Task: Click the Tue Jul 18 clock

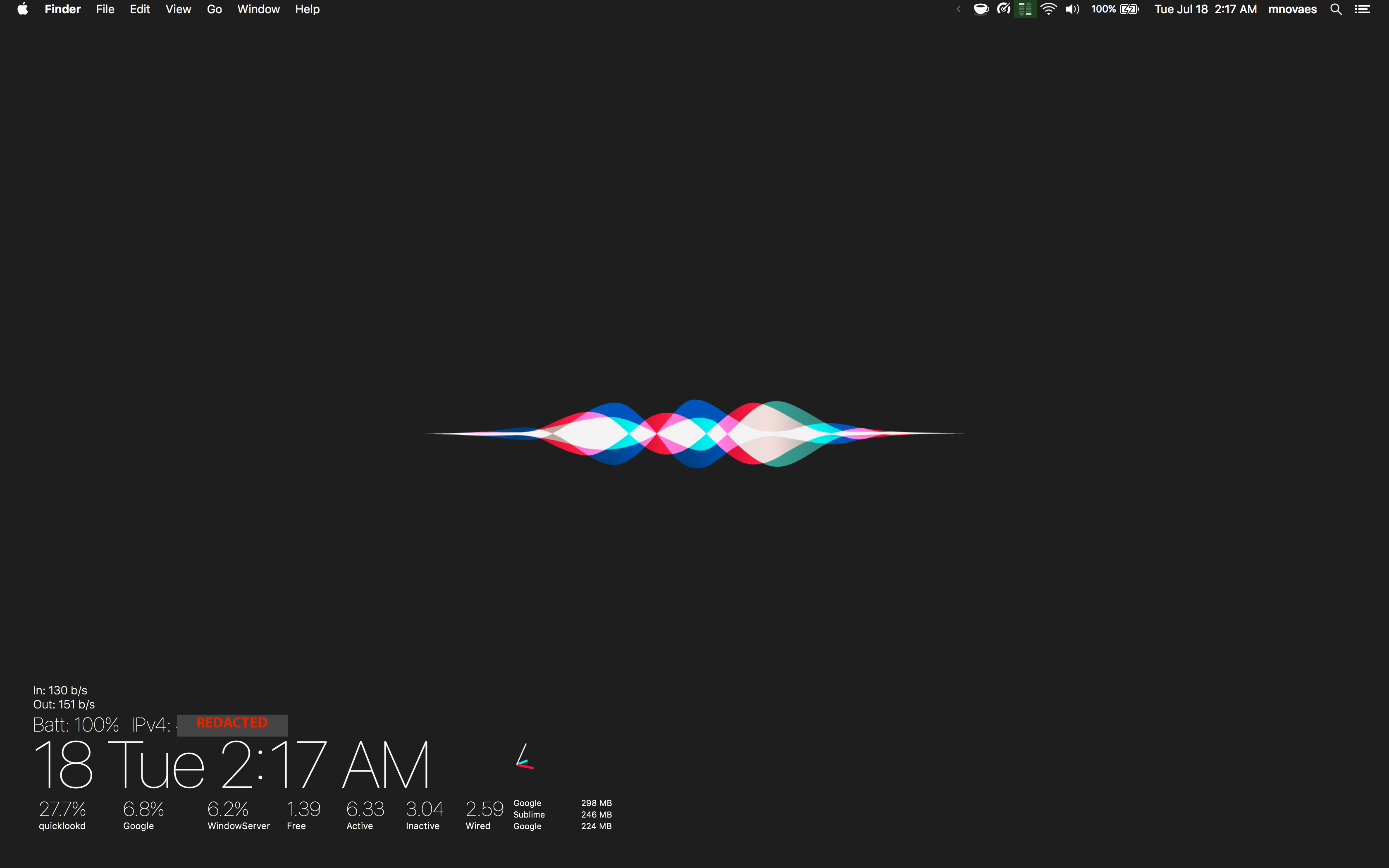Action: coord(1205,9)
